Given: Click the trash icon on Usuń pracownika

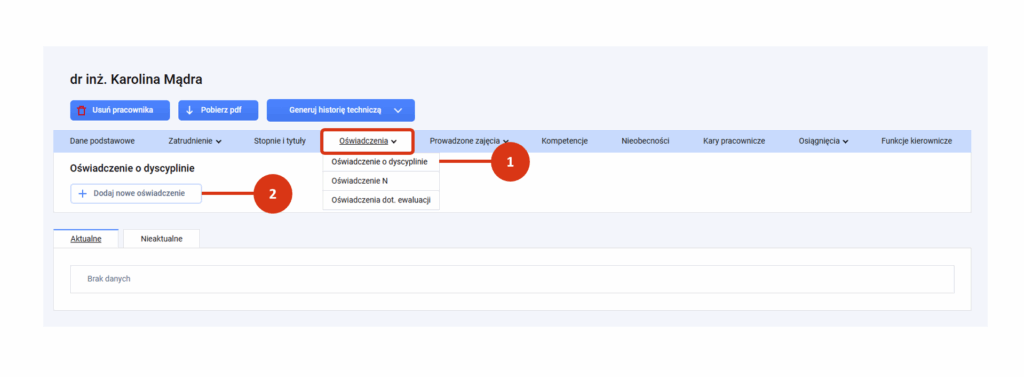Looking at the screenshot, I should pyautogui.click(x=82, y=110).
